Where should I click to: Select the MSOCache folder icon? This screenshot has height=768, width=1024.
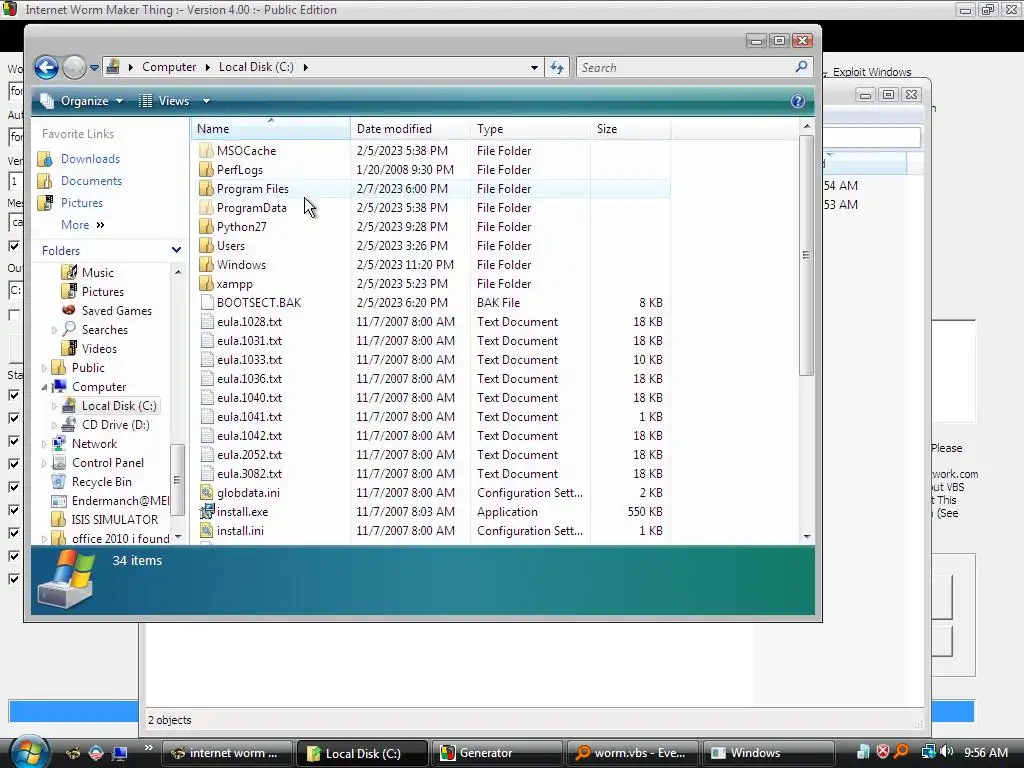206,150
